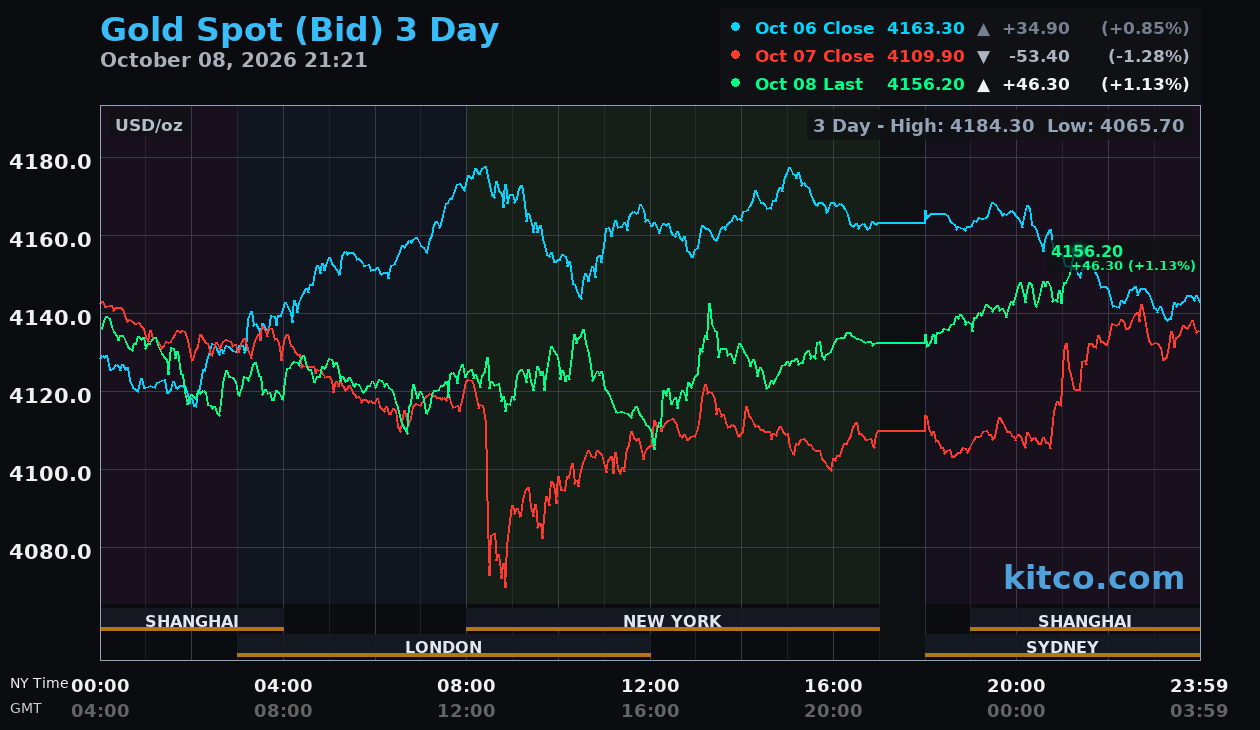Click the green 4156.20 last-price tag on chart

(1086, 251)
